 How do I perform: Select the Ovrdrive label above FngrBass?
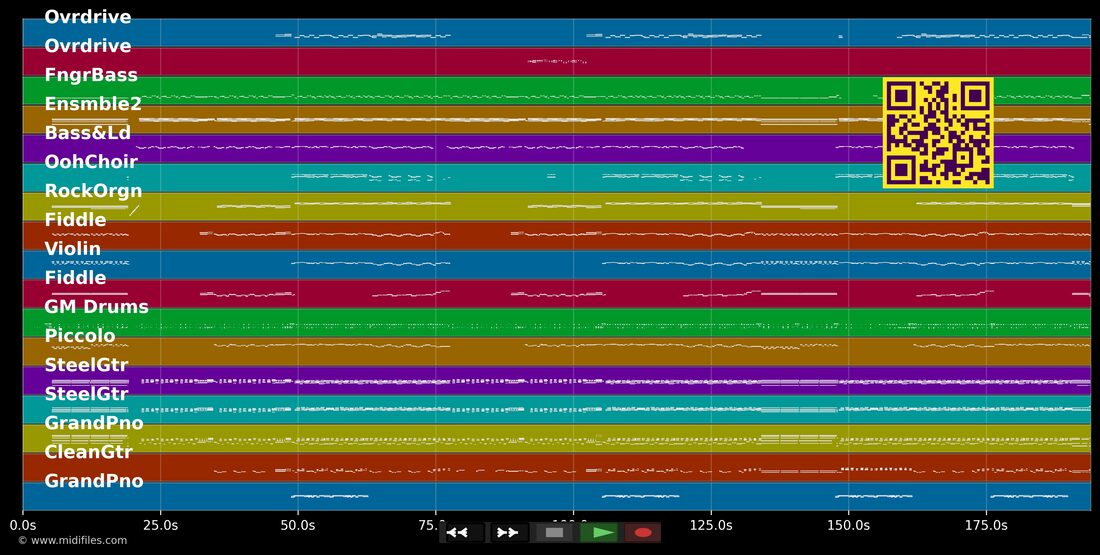tap(88, 46)
